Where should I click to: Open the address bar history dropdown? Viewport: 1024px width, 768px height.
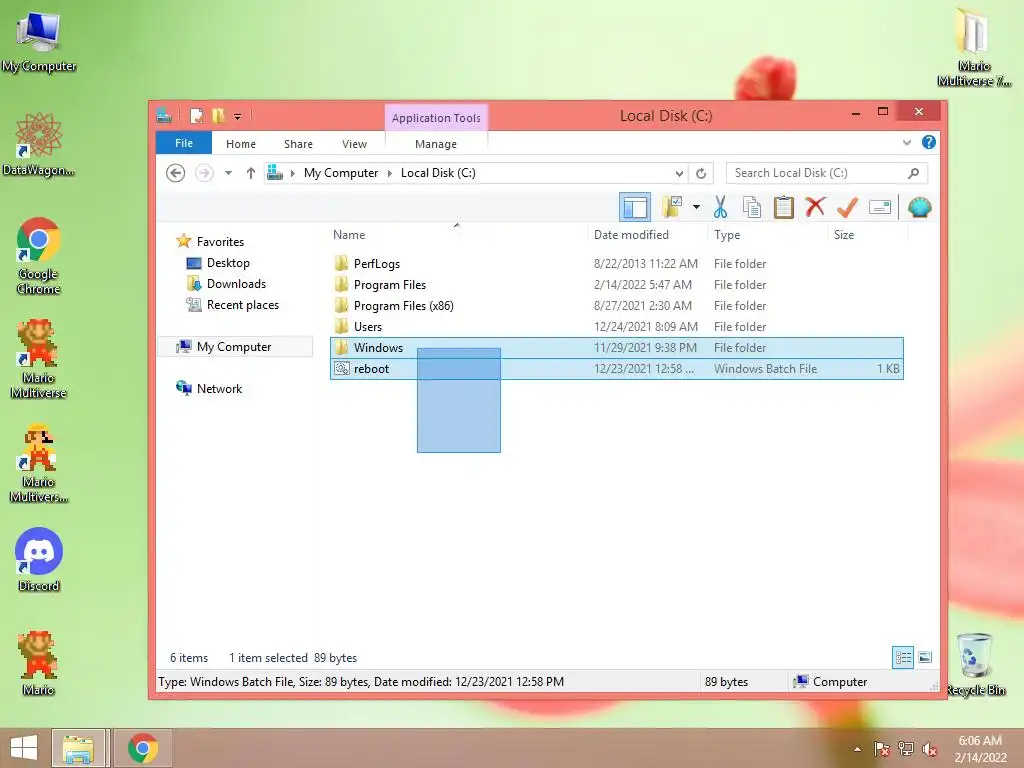coord(679,173)
